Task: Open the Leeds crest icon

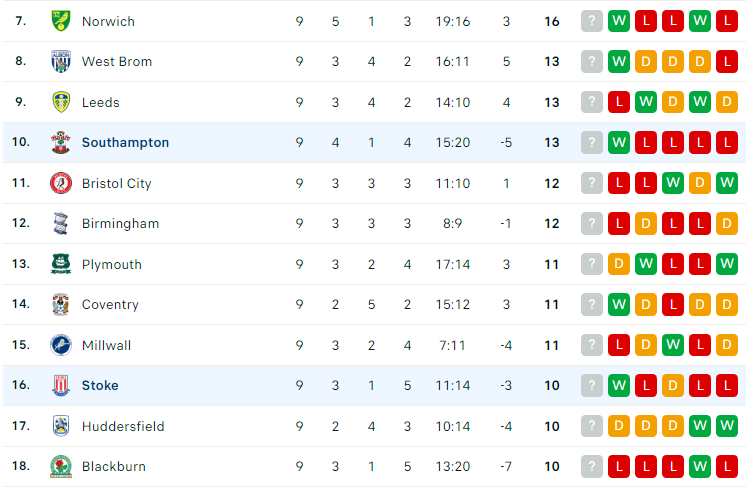Action: 61,102
